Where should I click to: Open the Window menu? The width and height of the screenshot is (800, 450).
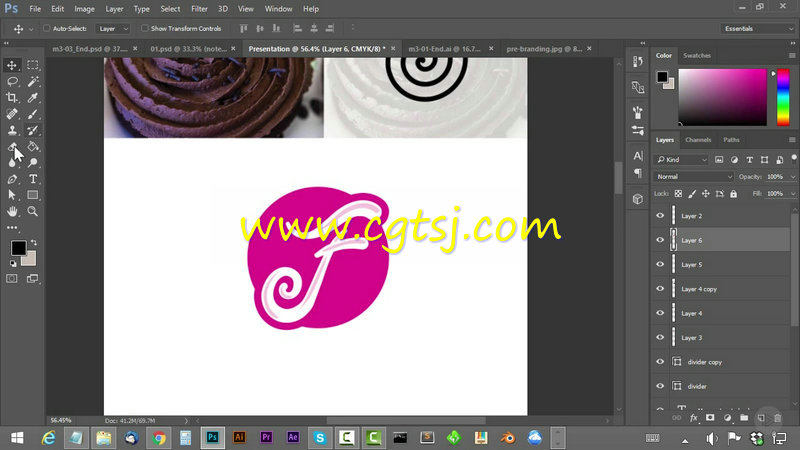[278, 9]
